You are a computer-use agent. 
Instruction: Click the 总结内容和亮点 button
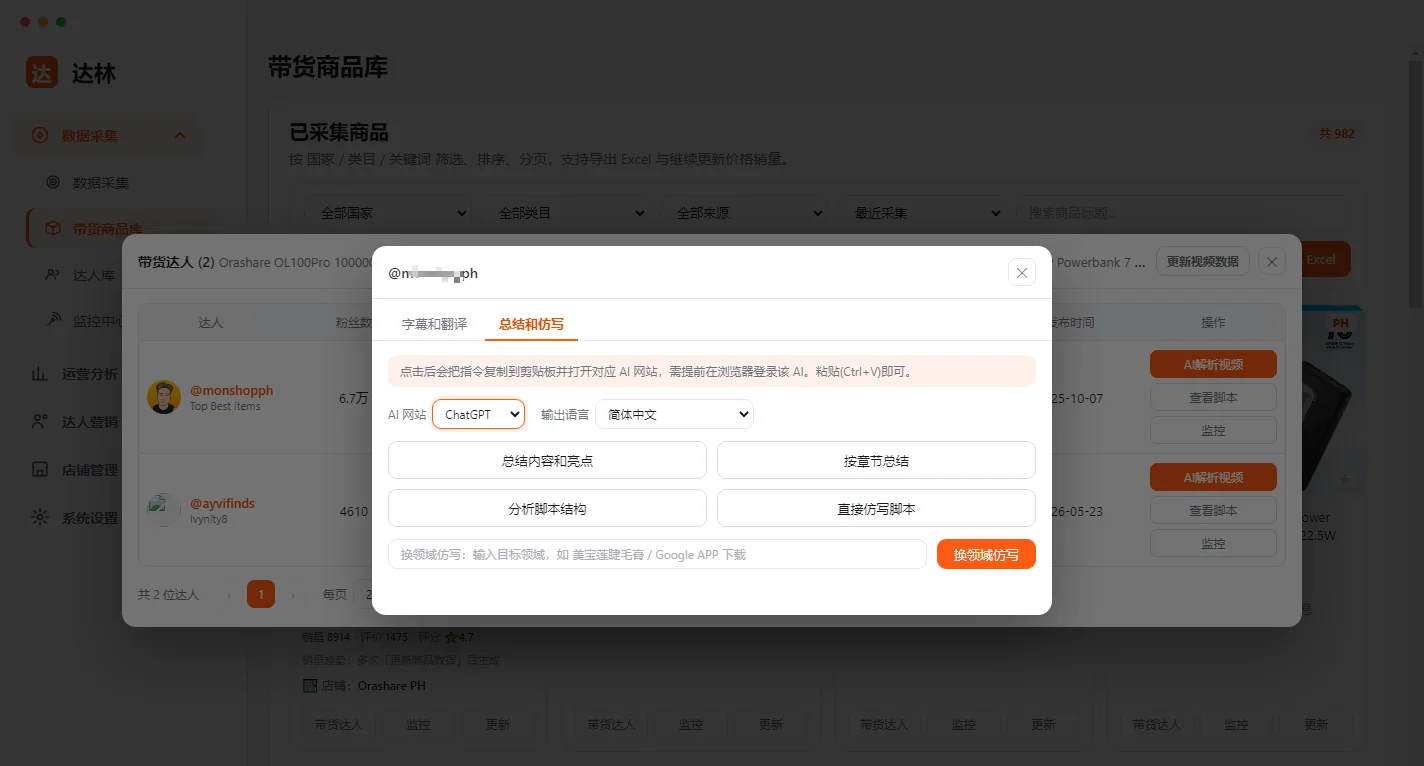(547, 461)
